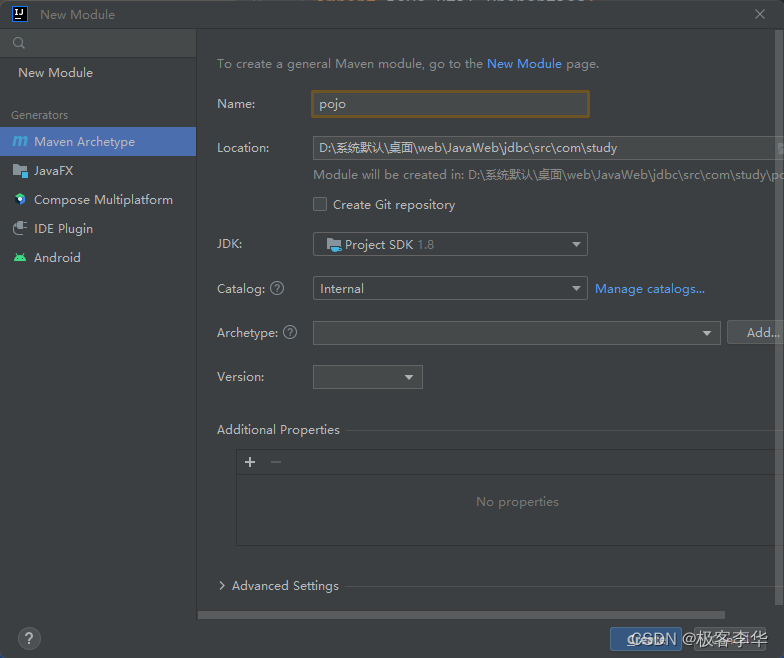Viewport: 784px width, 658px height.
Task: Focus the Name field containing pojo
Action: coord(450,104)
